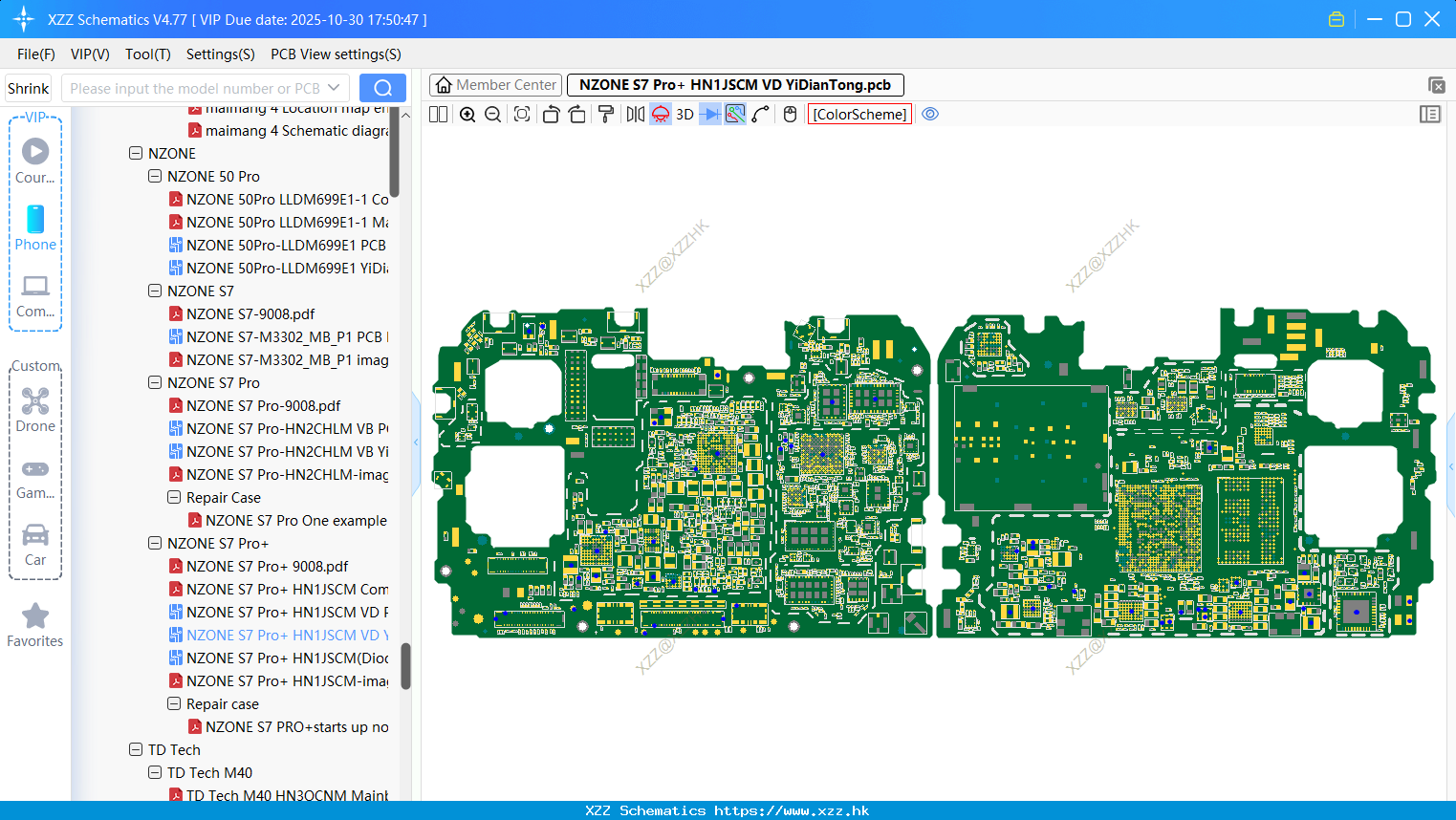Open the search box dropdown arrow

(335, 88)
